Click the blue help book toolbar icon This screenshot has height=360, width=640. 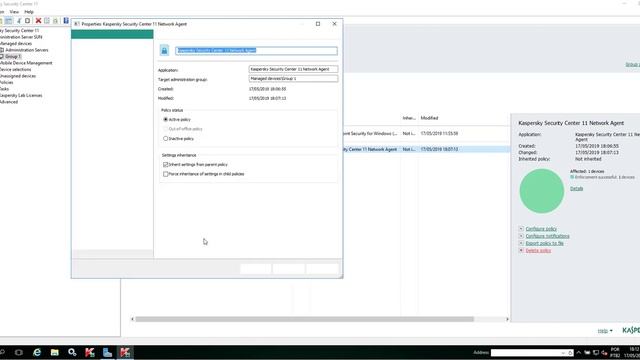[66, 20]
